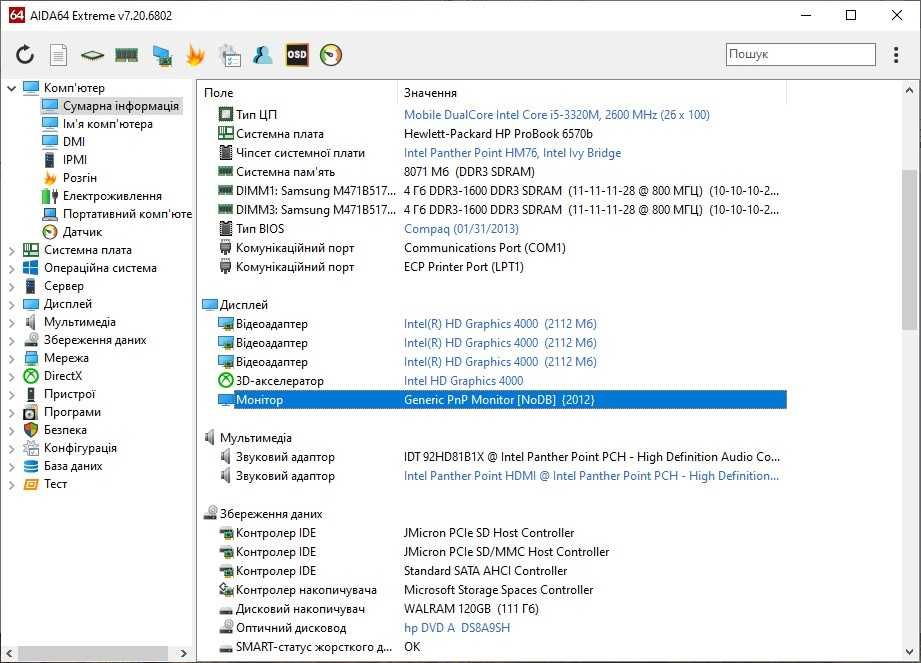Select the Конфігурація tree item
Screen dimensions: 921x663
pos(80,448)
